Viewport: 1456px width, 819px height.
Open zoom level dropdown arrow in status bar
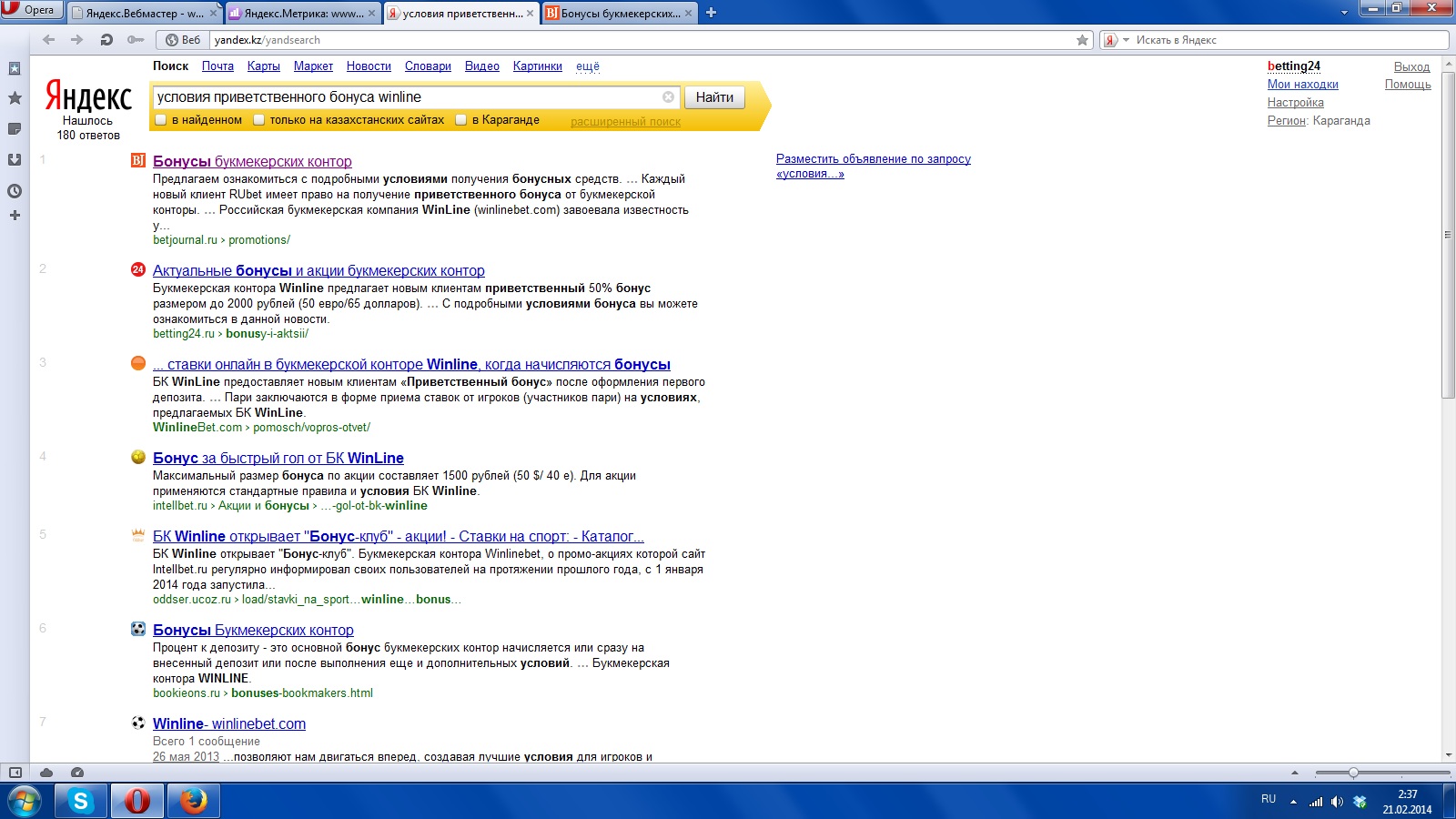coord(1295,773)
